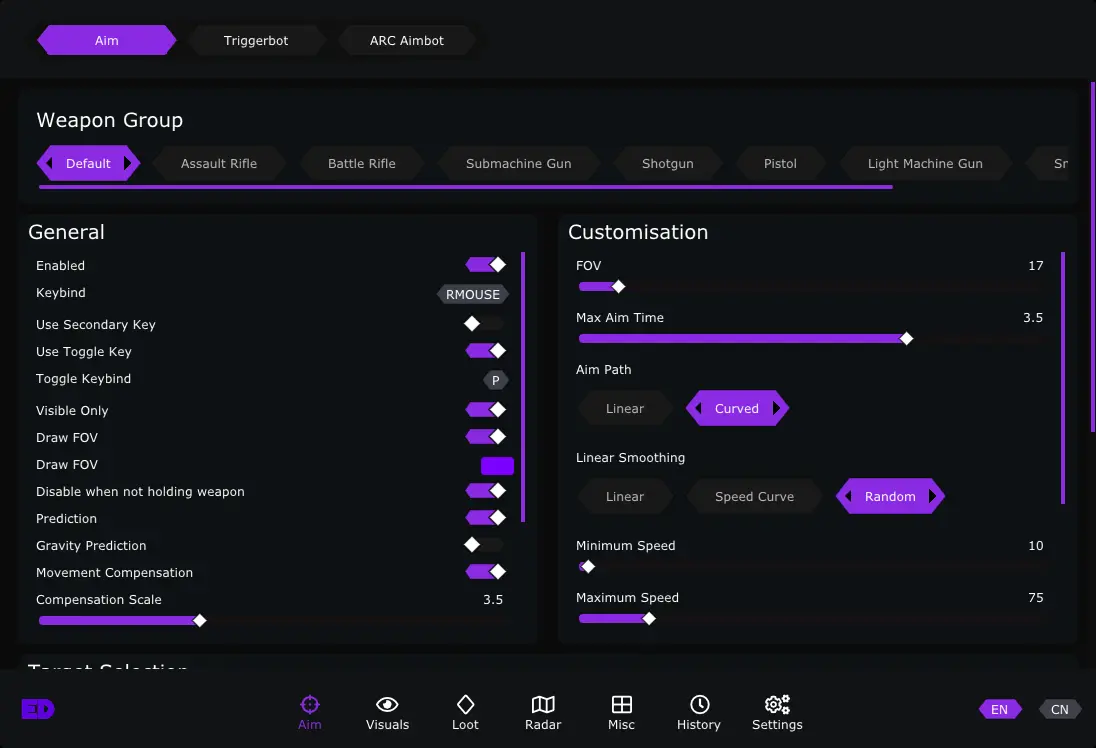1096x748 pixels.
Task: Click the right arrow on Random smoothing option
Action: (x=932, y=497)
